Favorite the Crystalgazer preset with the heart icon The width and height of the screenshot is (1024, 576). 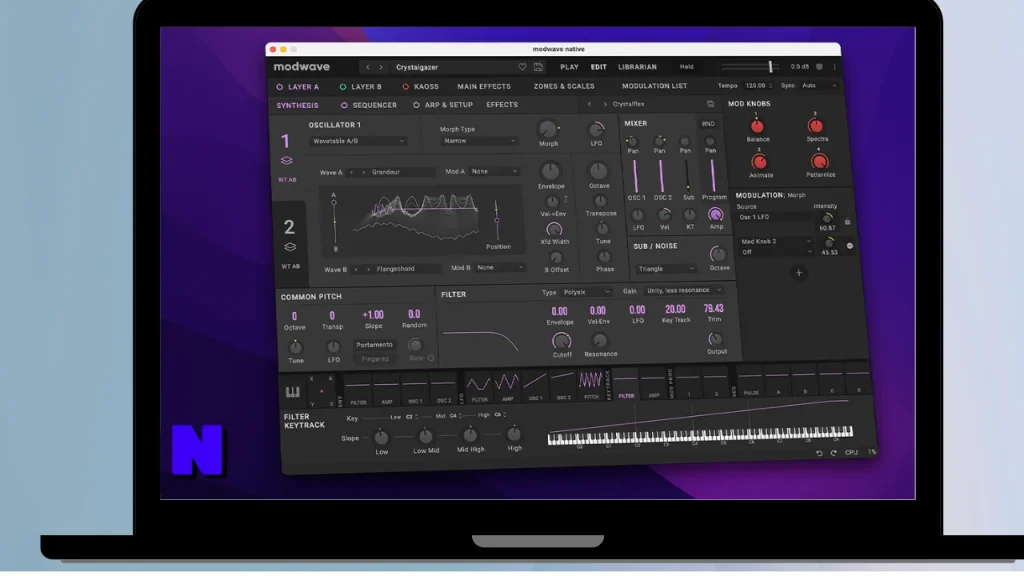[x=522, y=67]
